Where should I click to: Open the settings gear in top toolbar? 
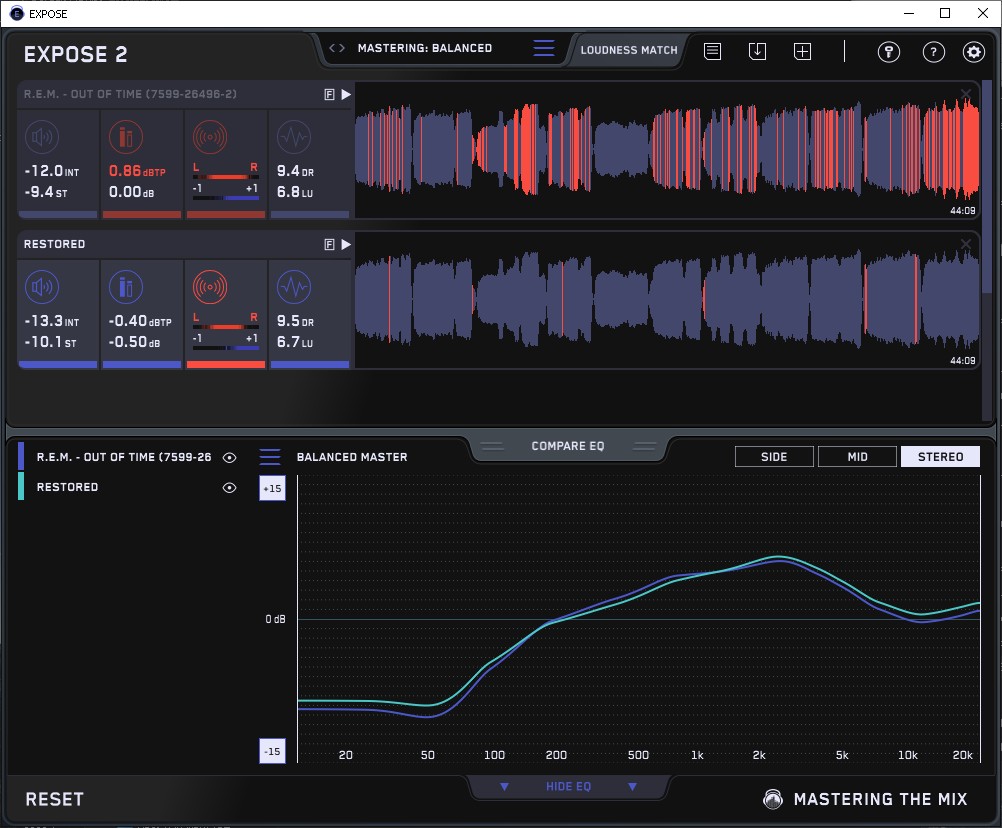[973, 52]
